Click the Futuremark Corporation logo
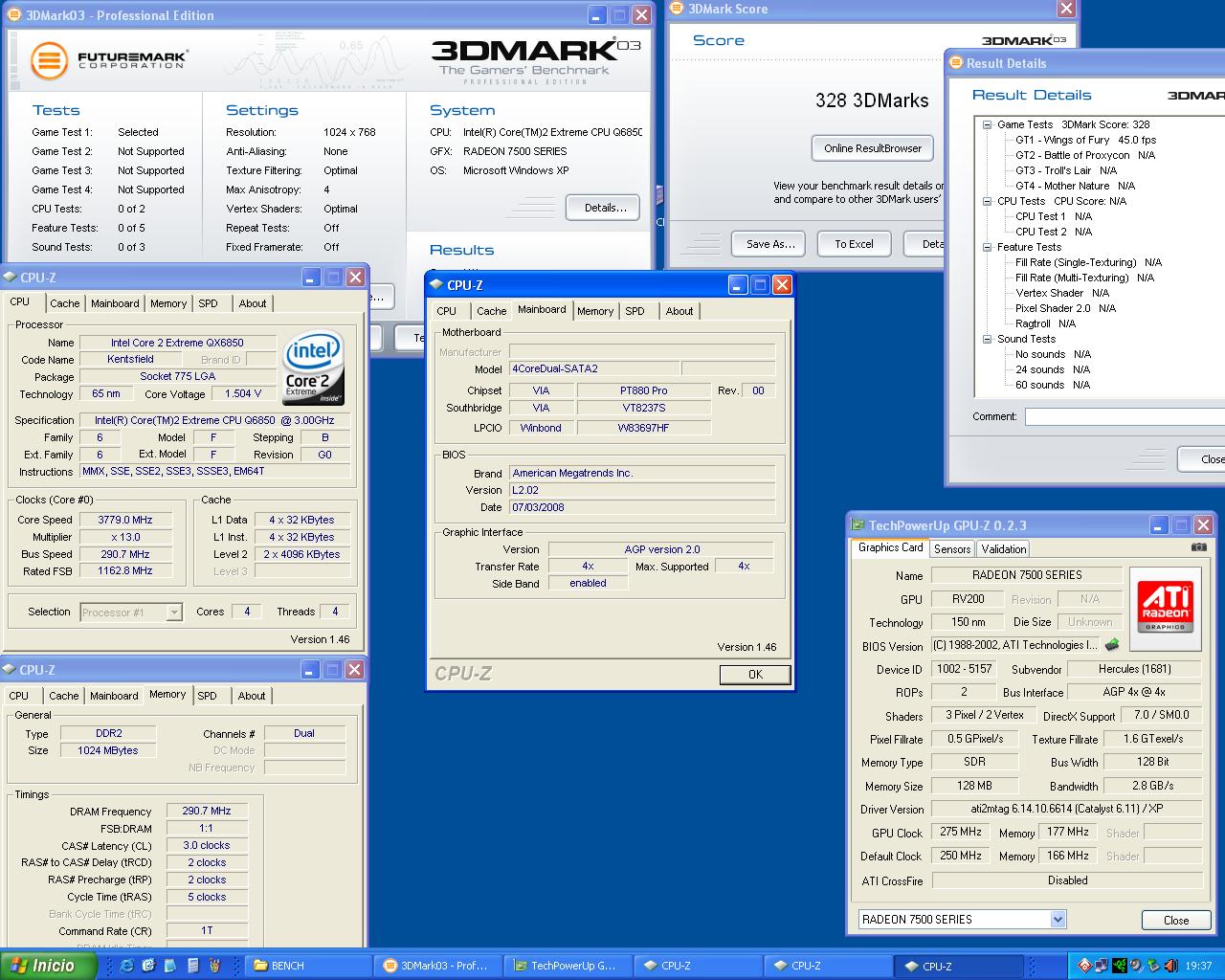The width and height of the screenshot is (1225, 980). [x=109, y=59]
